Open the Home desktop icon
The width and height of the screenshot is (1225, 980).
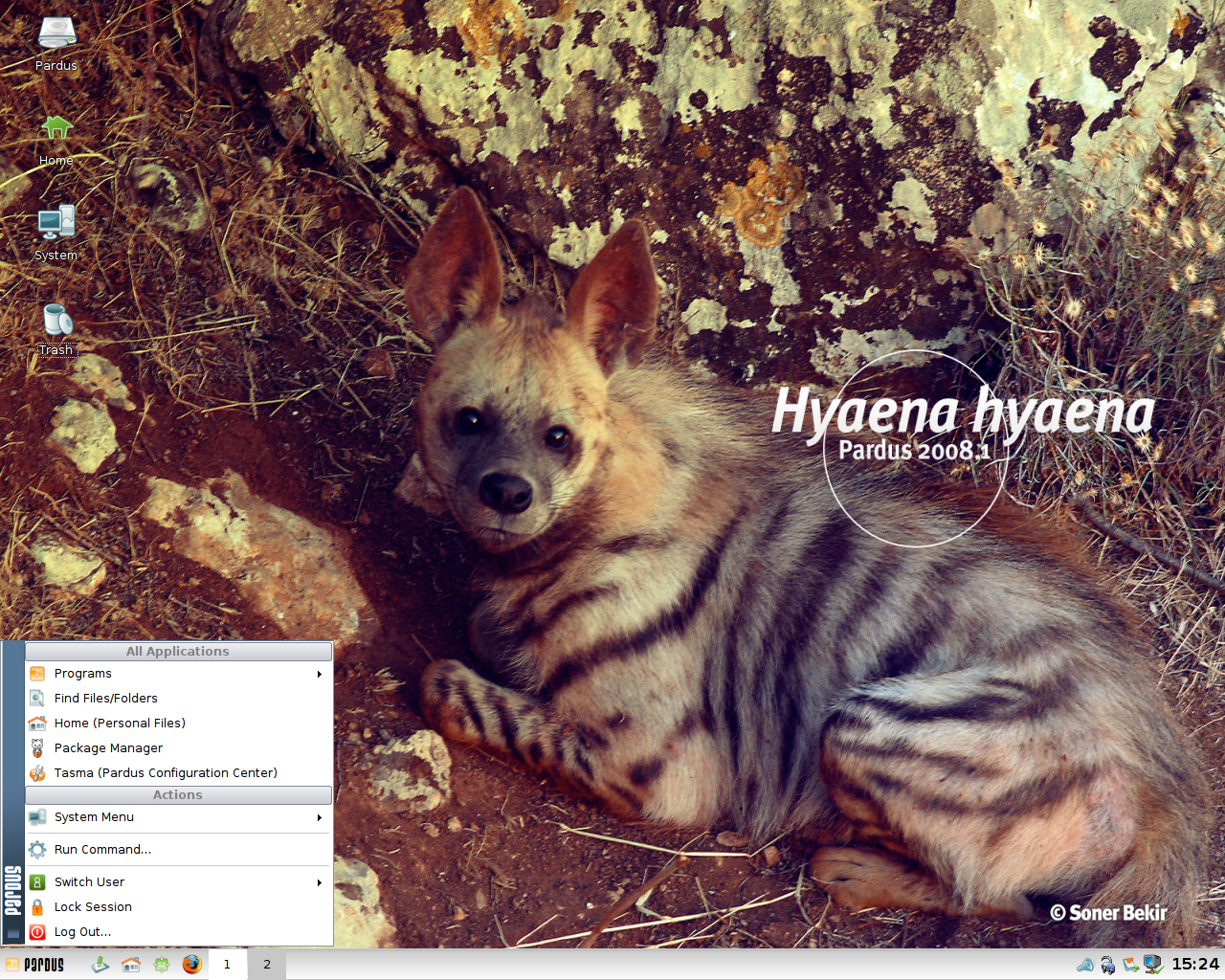[x=56, y=140]
